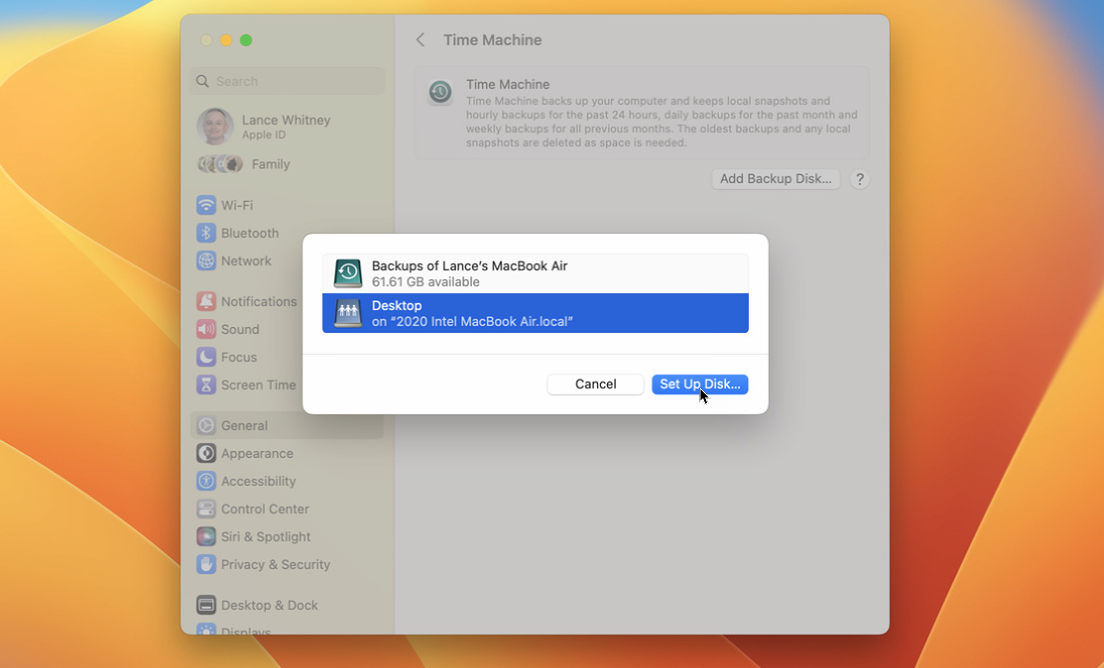Select the Bluetooth icon in the sidebar
The height and width of the screenshot is (668, 1104).
click(x=207, y=233)
